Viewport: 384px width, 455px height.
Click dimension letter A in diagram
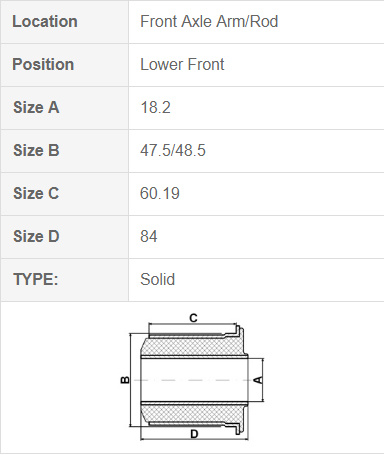tap(259, 380)
